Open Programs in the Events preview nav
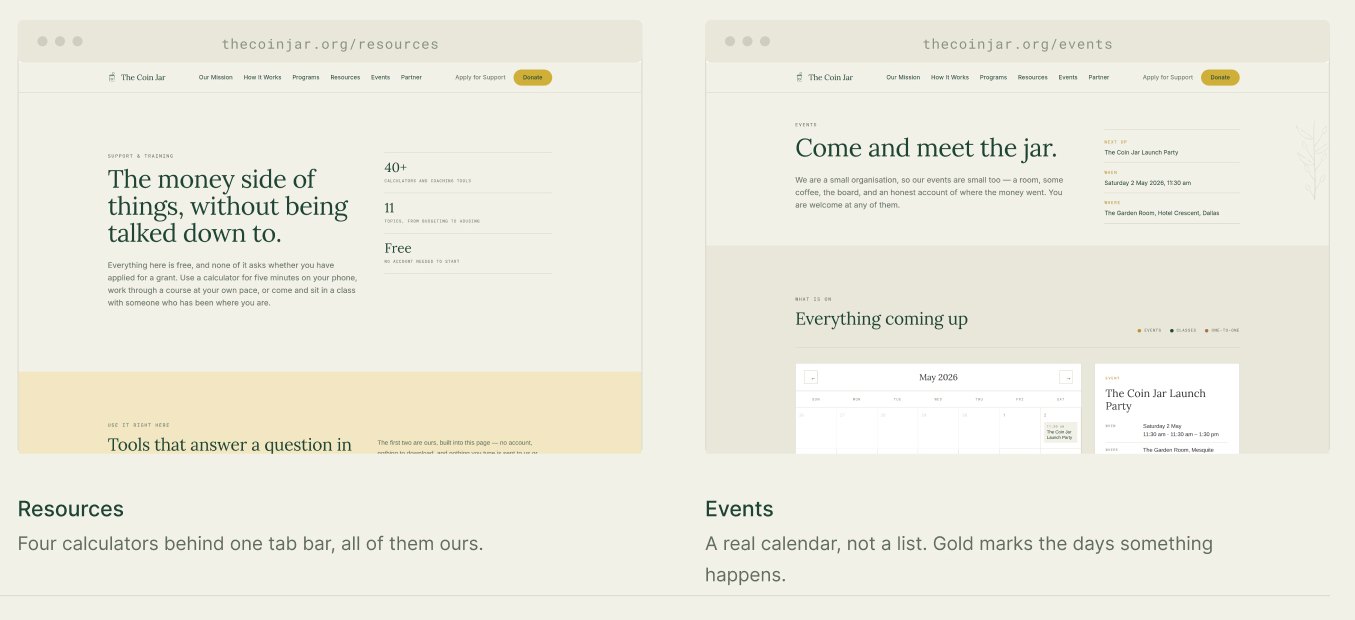 993,77
